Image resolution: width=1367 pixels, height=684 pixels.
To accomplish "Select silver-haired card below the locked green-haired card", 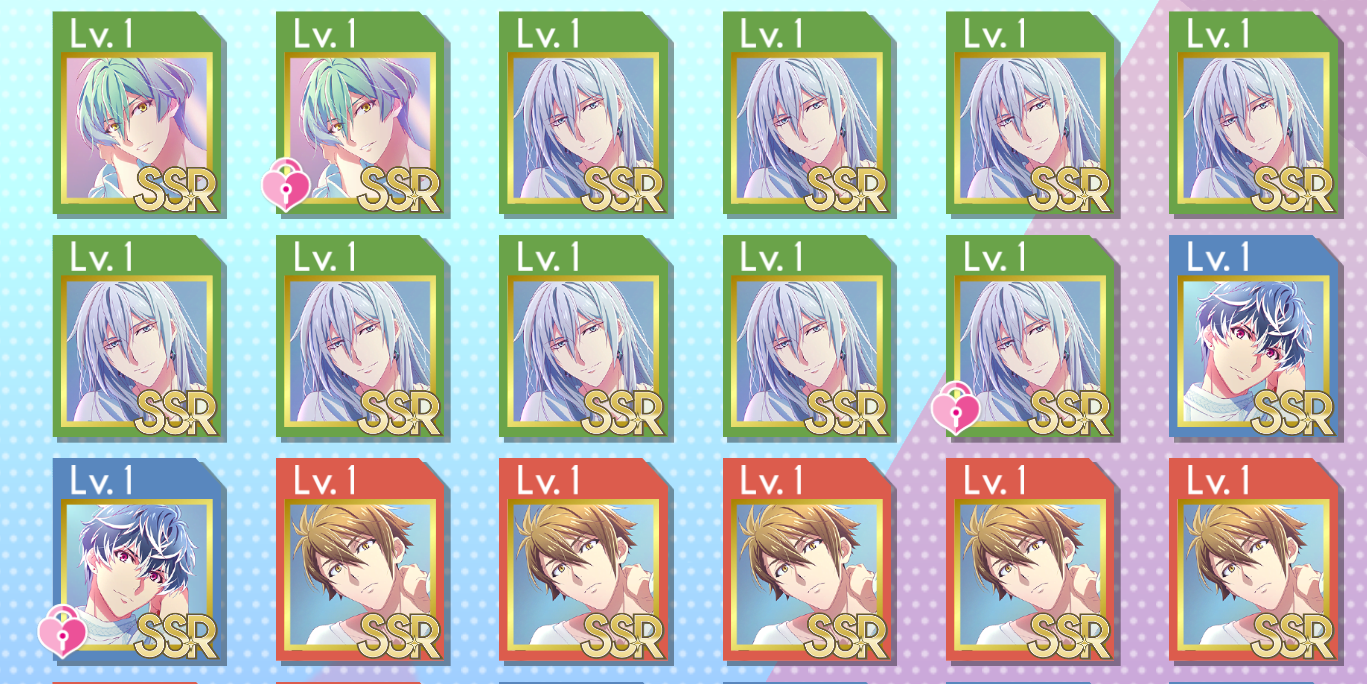I will (x=362, y=337).
